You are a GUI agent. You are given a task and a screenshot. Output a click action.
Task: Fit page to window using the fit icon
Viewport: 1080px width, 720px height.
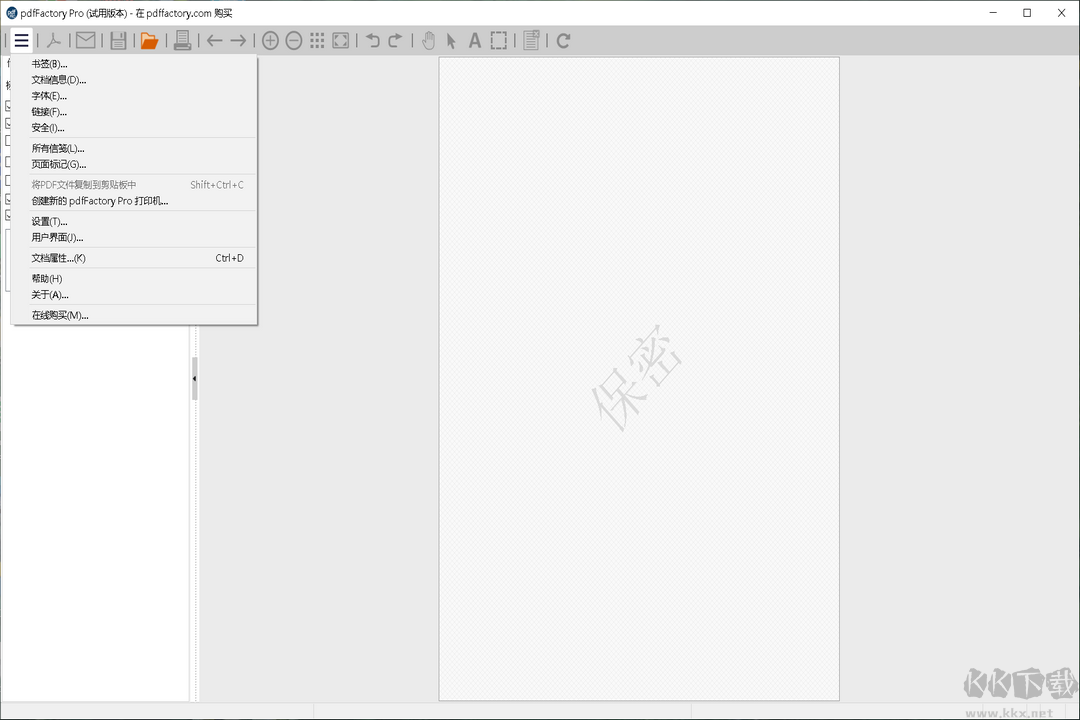pyautogui.click(x=341, y=40)
